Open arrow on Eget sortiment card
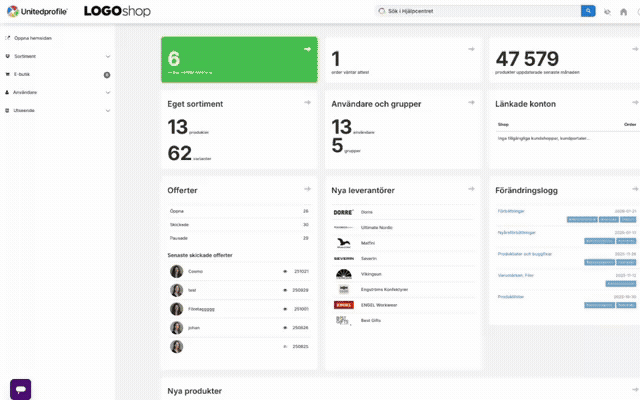The width and height of the screenshot is (640, 400). click(x=307, y=102)
